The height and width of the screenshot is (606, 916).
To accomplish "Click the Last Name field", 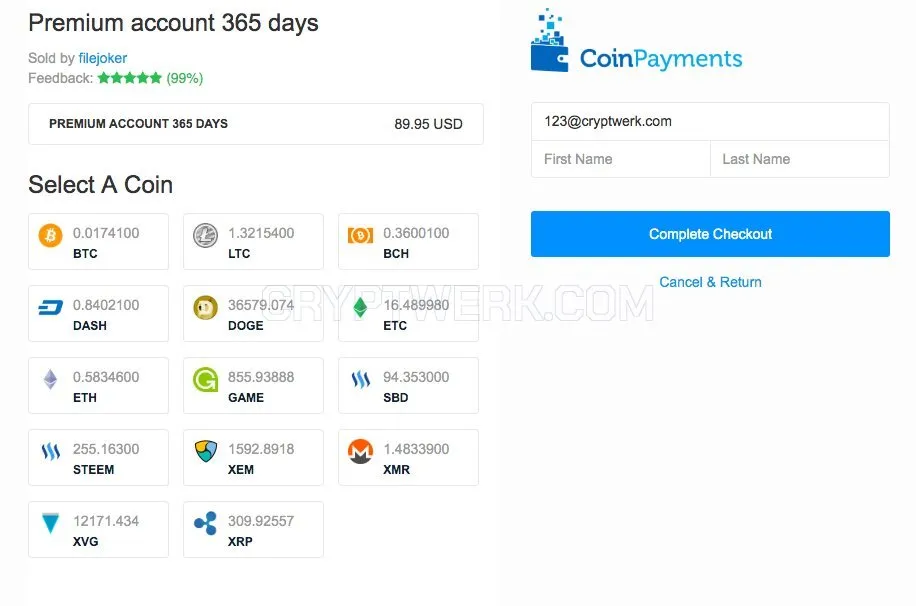I will (800, 159).
